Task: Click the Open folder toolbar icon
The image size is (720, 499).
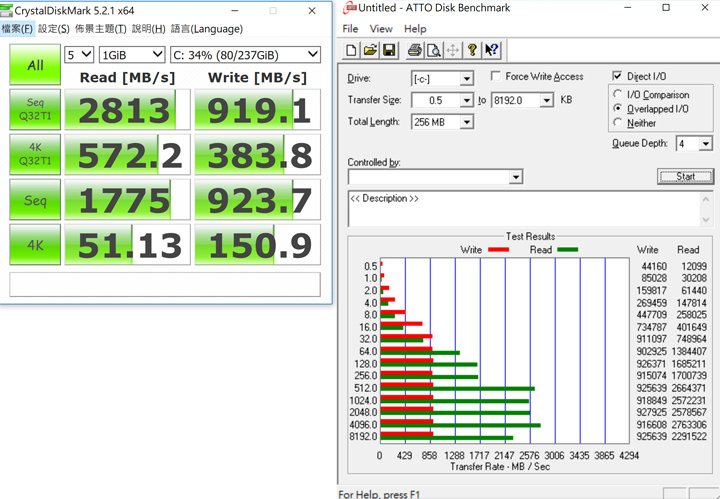Action: (x=369, y=50)
